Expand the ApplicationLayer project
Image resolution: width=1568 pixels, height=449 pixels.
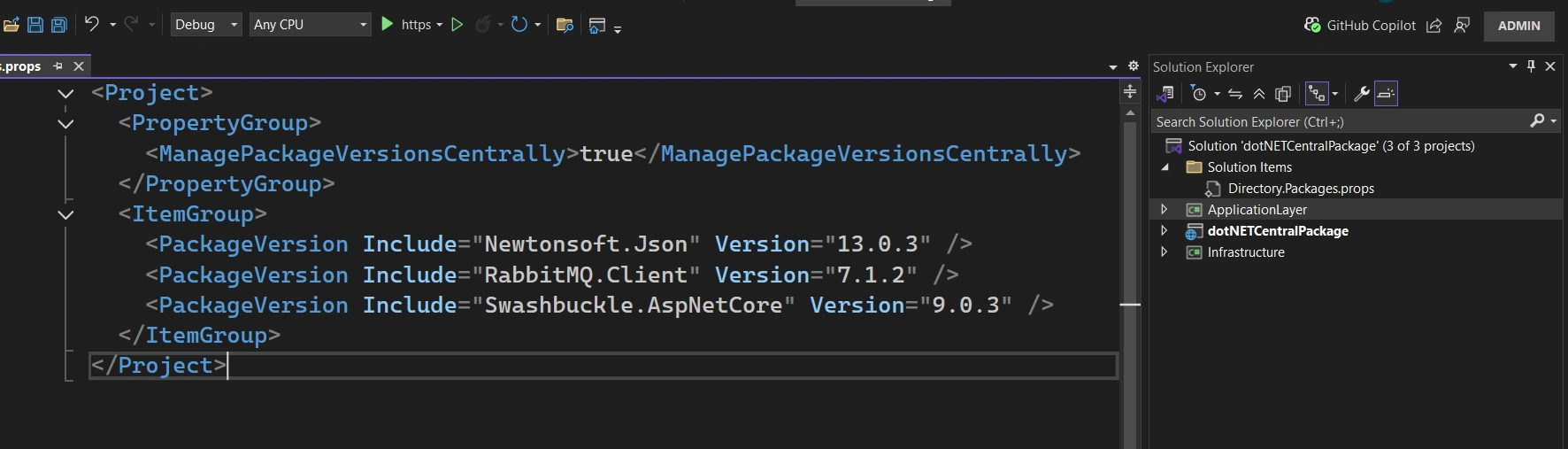pos(1164,210)
